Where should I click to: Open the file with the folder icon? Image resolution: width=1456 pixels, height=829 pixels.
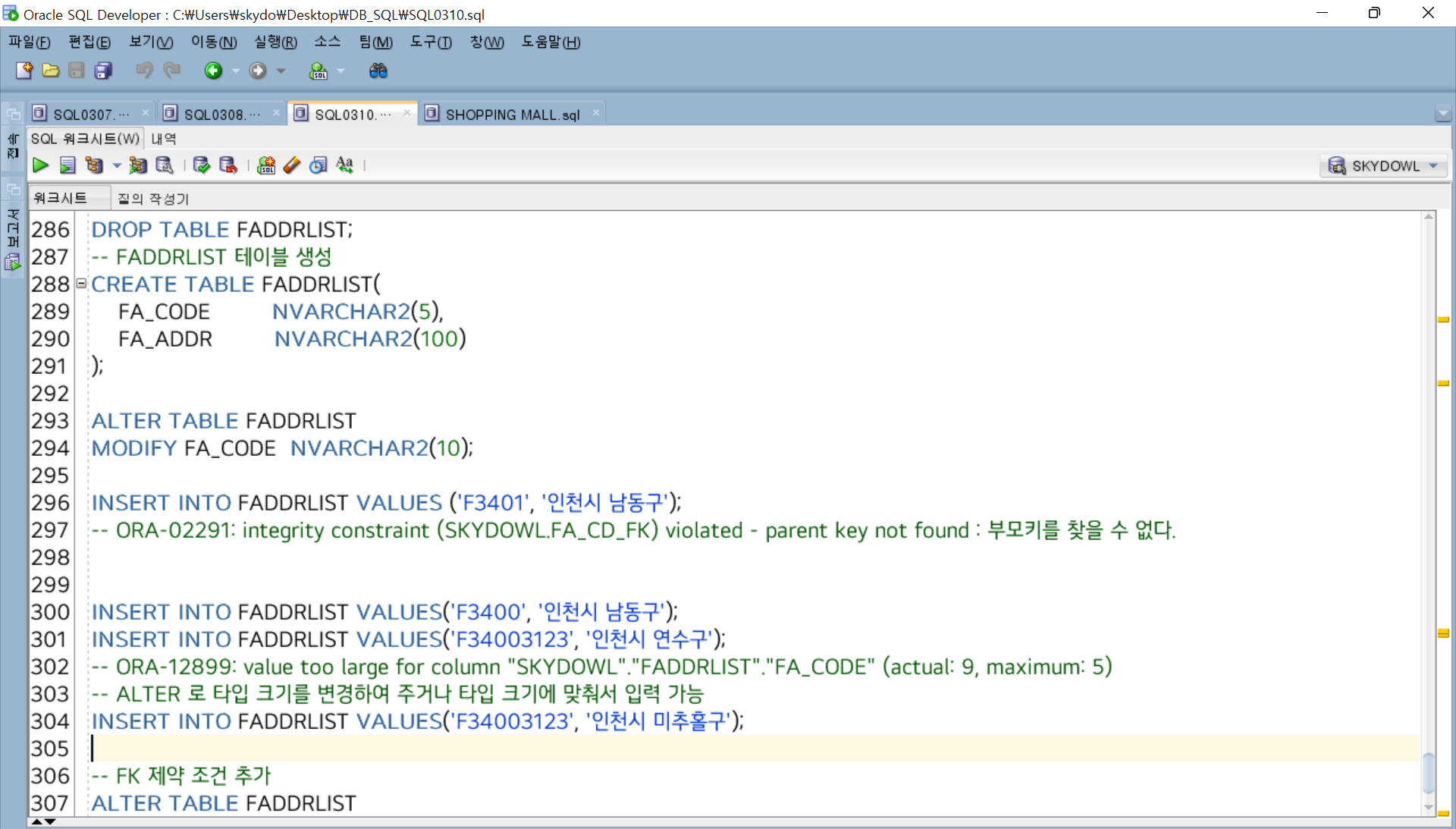coord(51,71)
